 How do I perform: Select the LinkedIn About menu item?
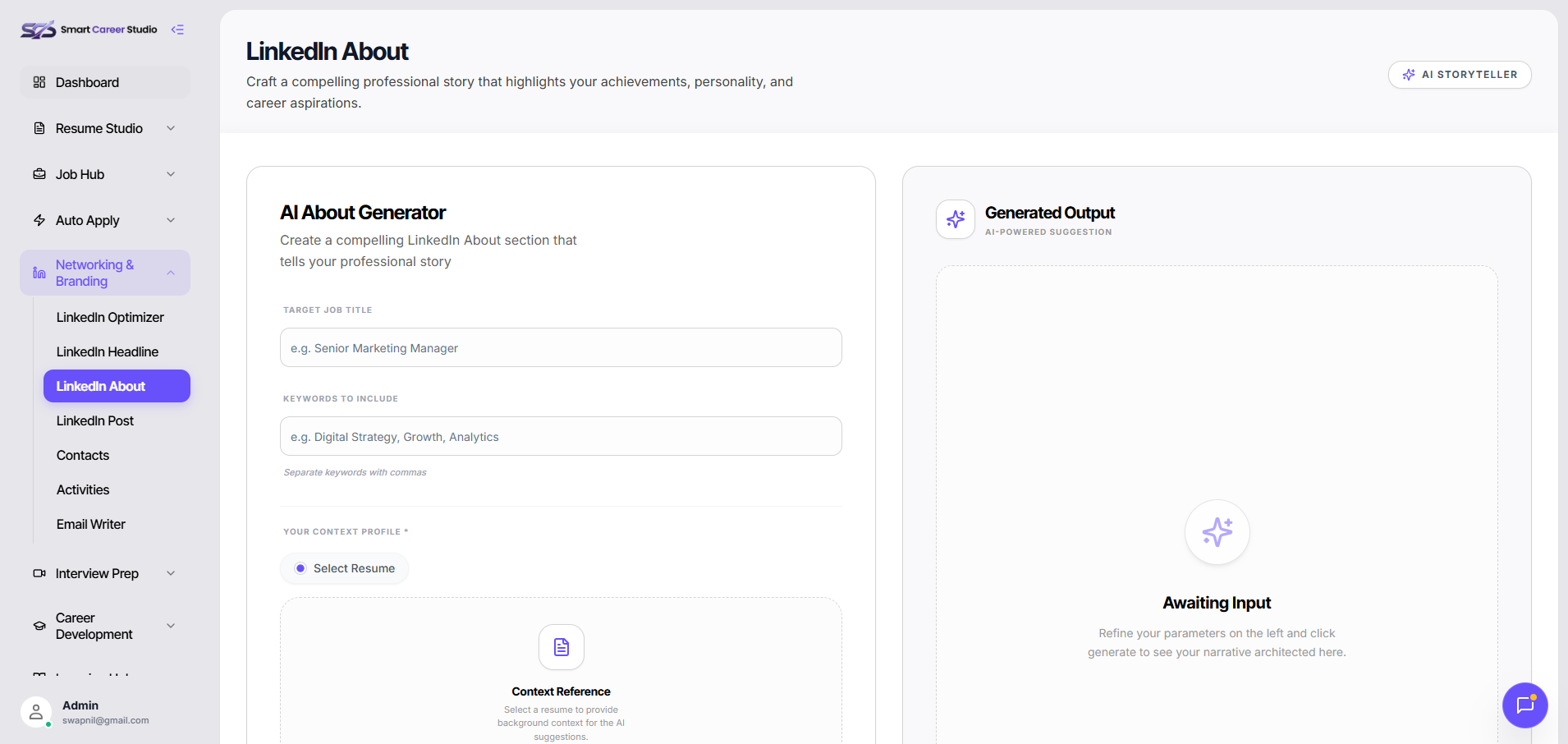point(117,386)
